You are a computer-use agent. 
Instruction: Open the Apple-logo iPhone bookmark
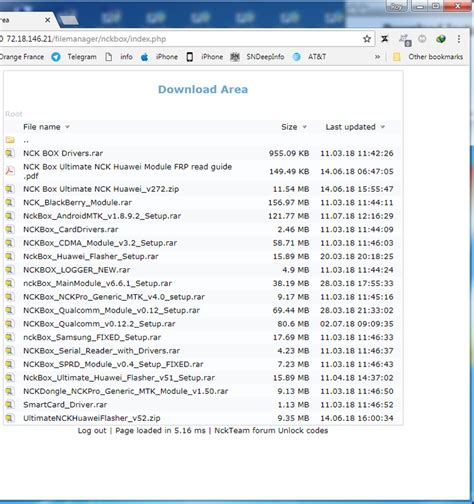(159, 57)
